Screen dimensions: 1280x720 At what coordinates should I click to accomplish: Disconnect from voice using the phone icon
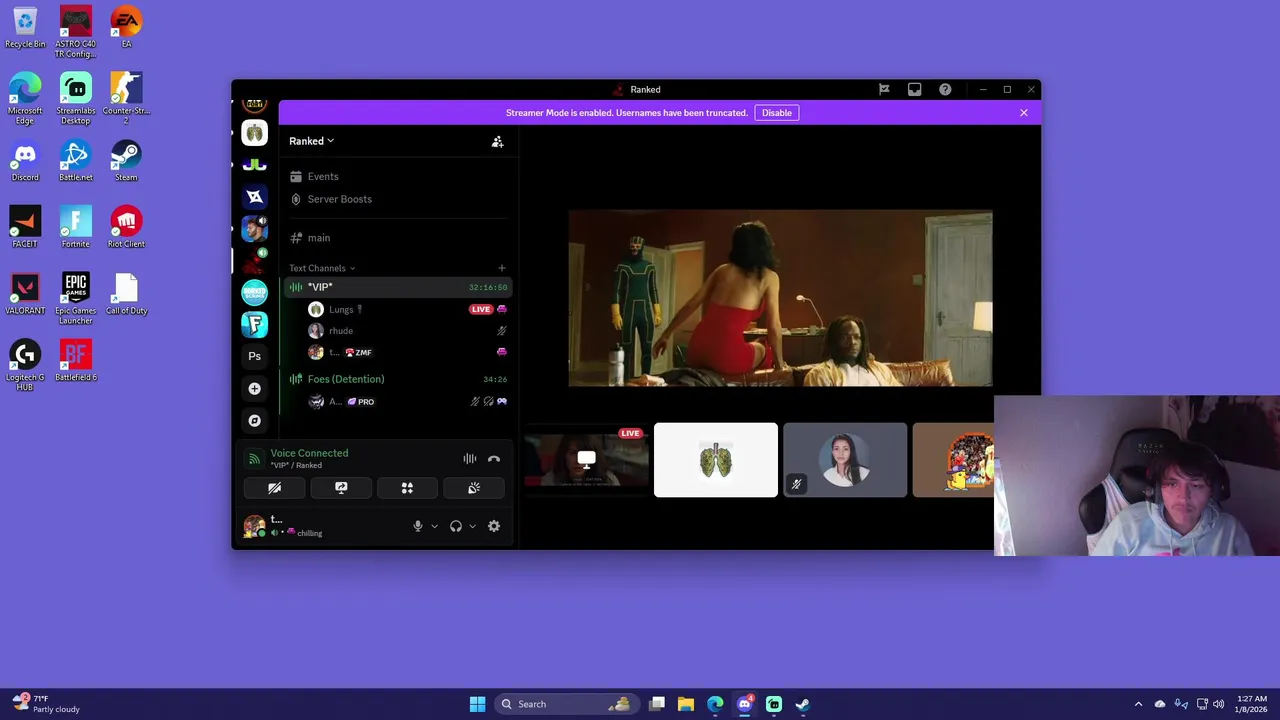point(493,459)
